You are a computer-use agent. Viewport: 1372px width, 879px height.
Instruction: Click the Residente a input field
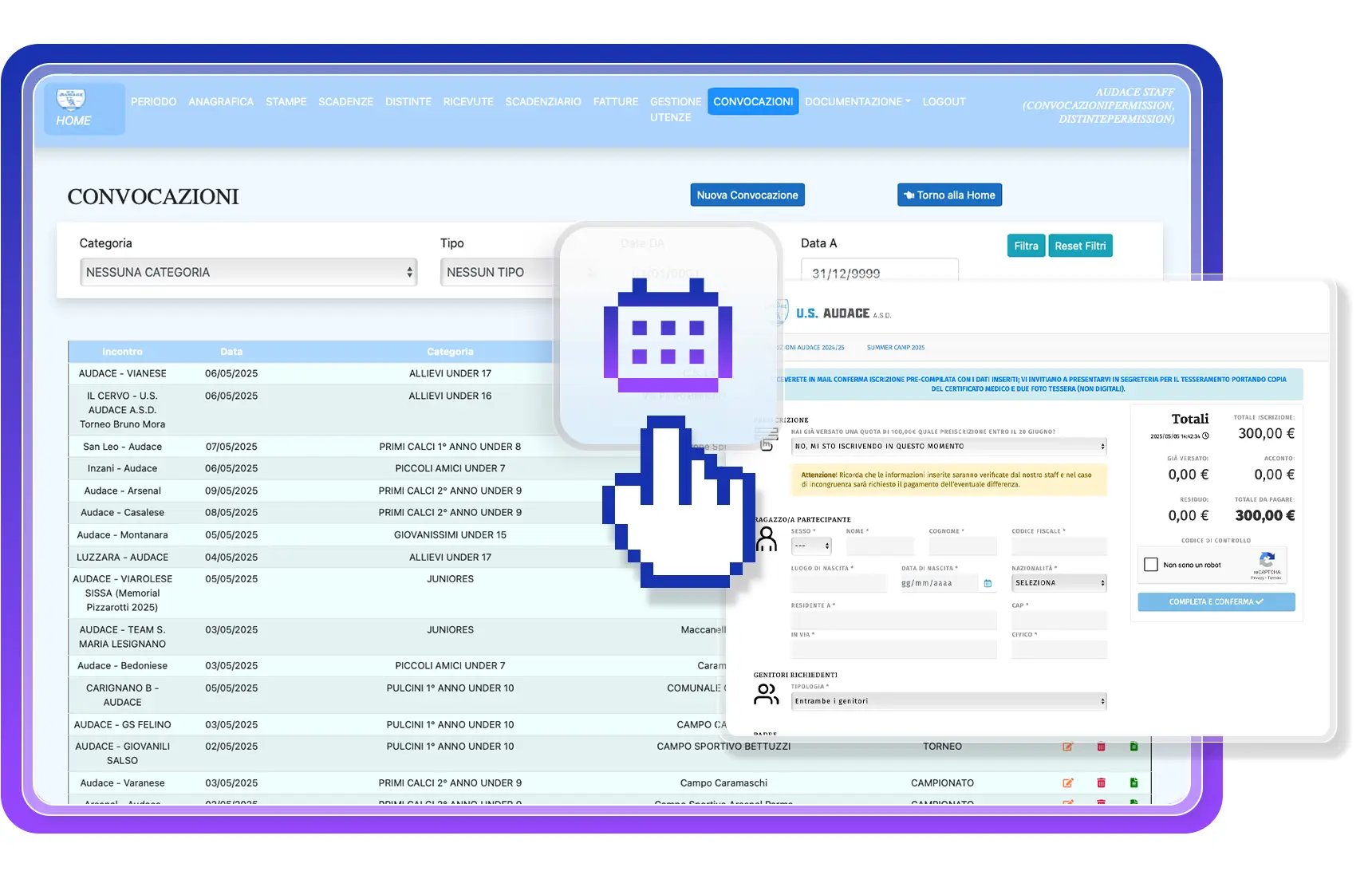coord(894,621)
